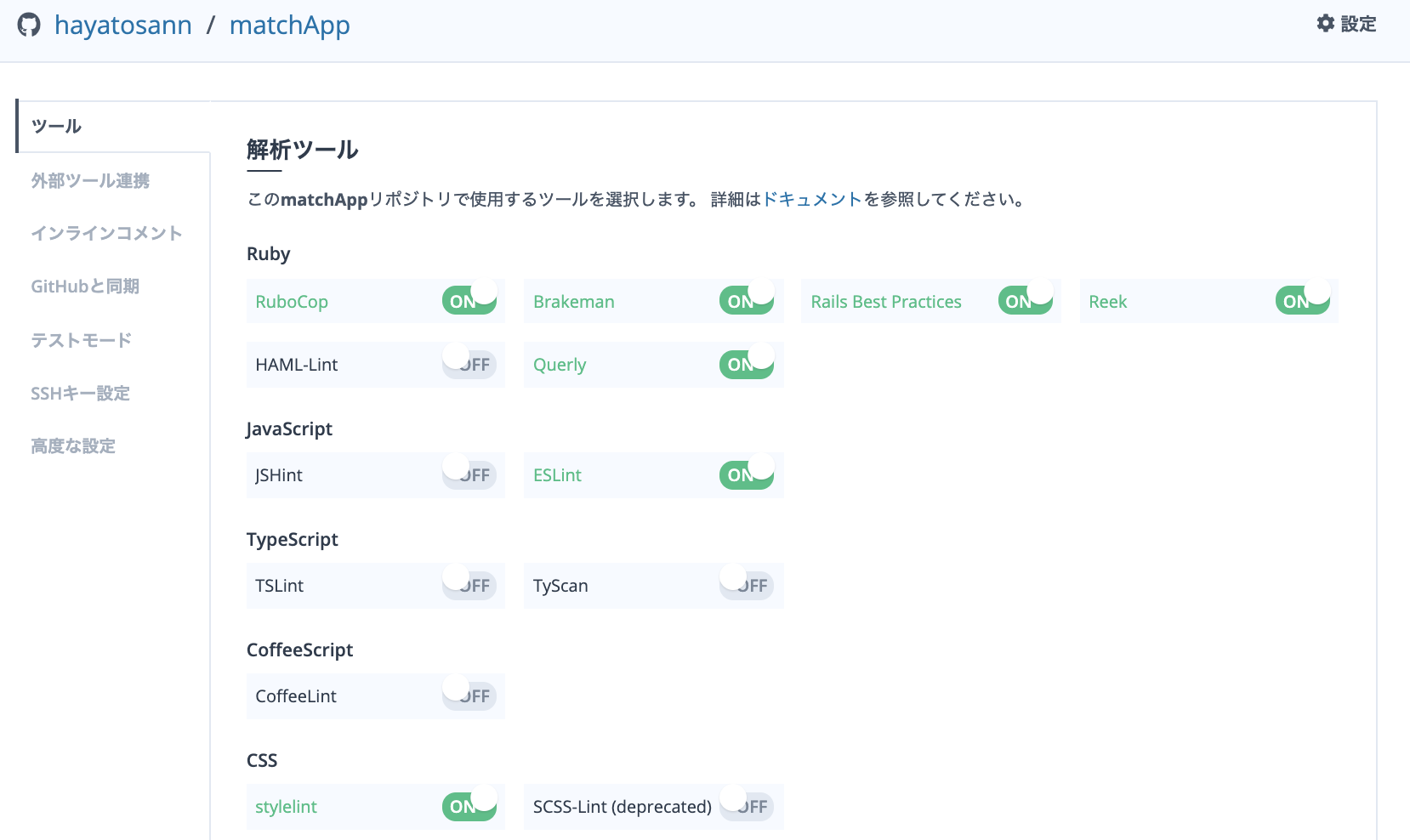Image resolution: width=1410 pixels, height=840 pixels.
Task: Open the ドキュメント documentation link
Action: [812, 199]
